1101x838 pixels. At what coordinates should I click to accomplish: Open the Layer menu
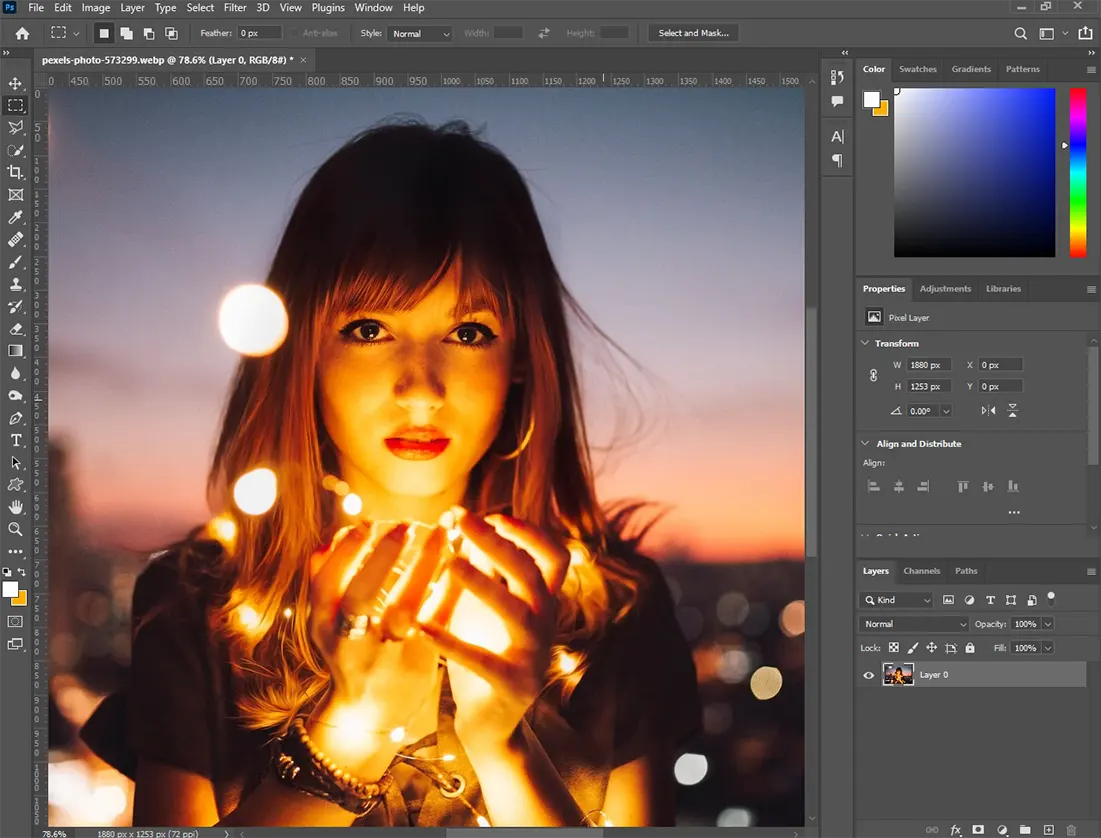click(132, 8)
